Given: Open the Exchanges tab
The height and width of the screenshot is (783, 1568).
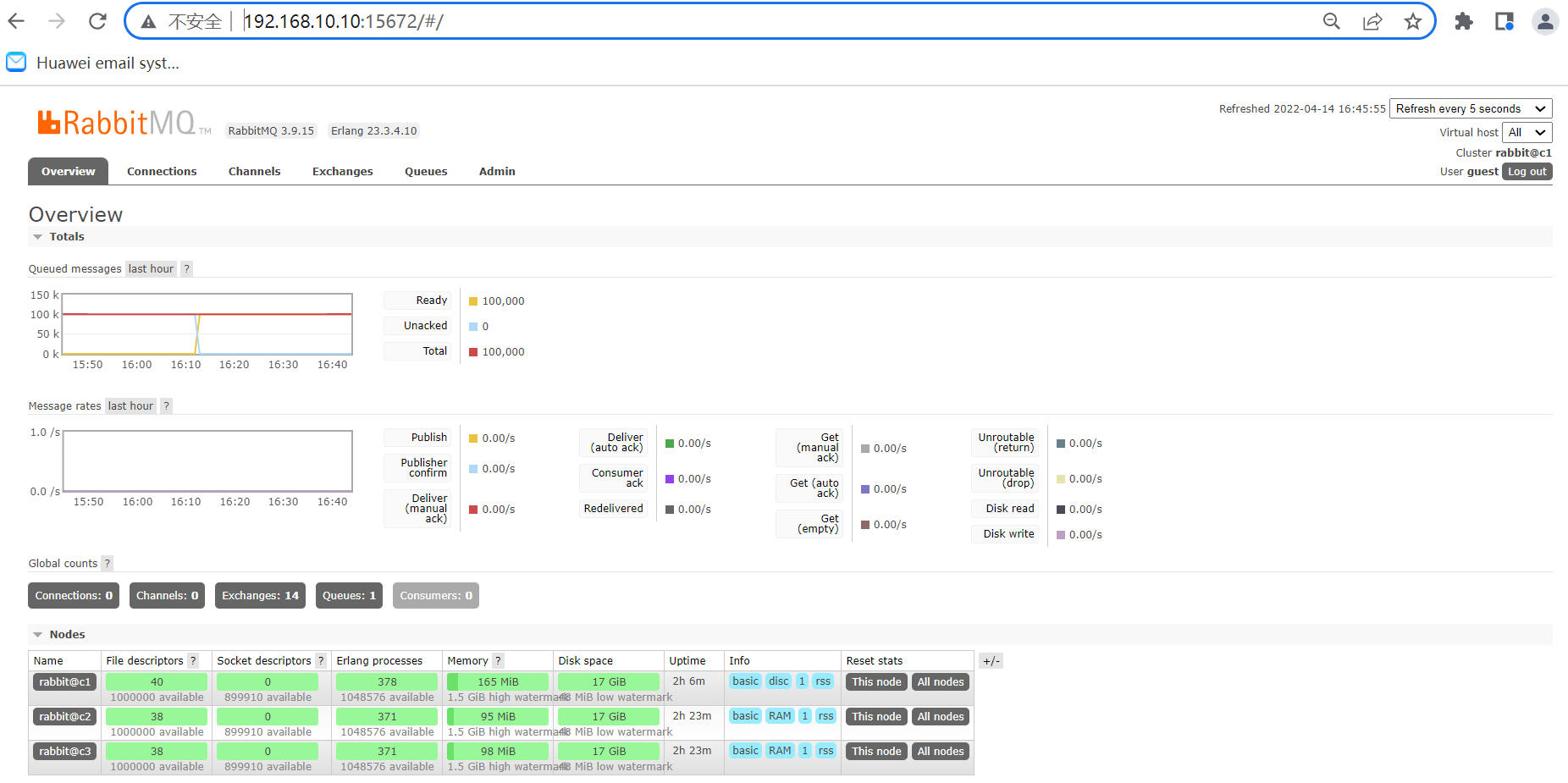Looking at the screenshot, I should point(343,172).
